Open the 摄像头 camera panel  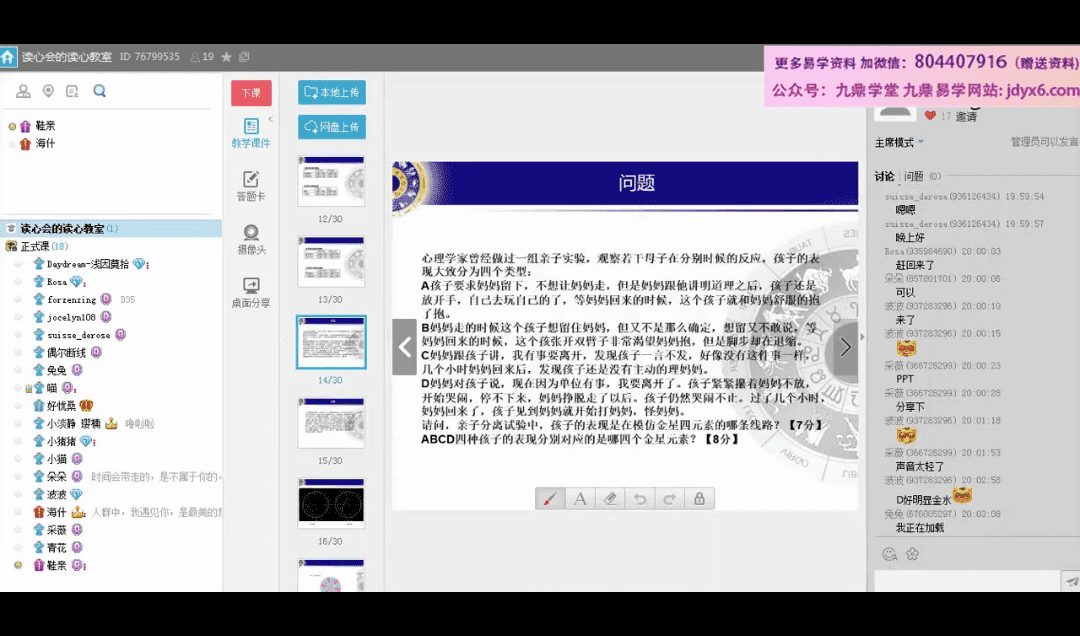tap(251, 239)
